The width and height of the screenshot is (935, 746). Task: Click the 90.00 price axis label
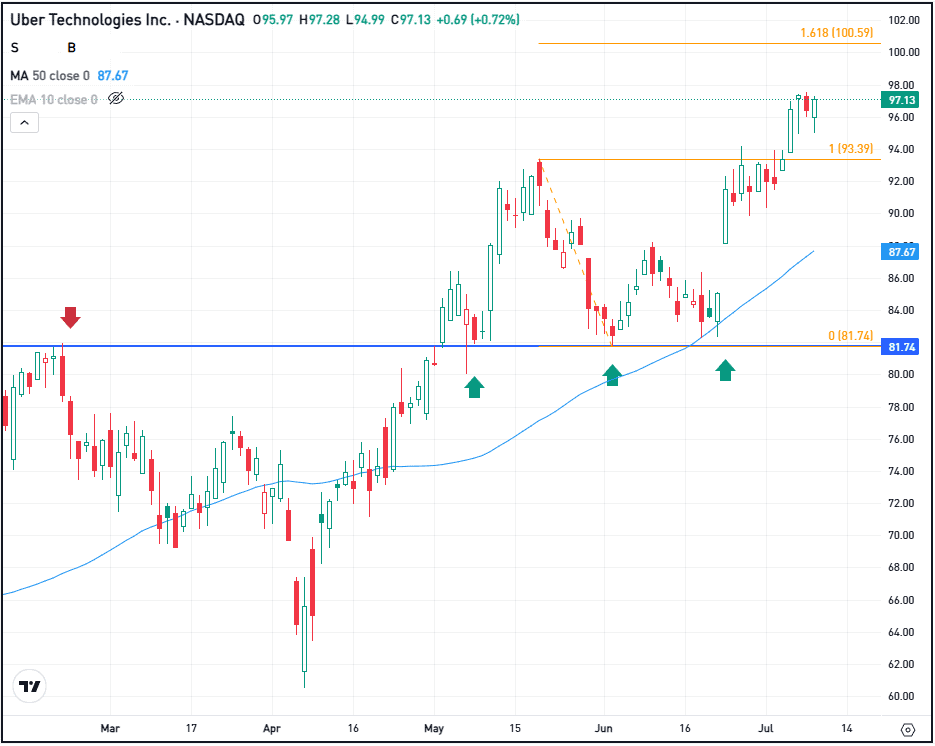(901, 213)
